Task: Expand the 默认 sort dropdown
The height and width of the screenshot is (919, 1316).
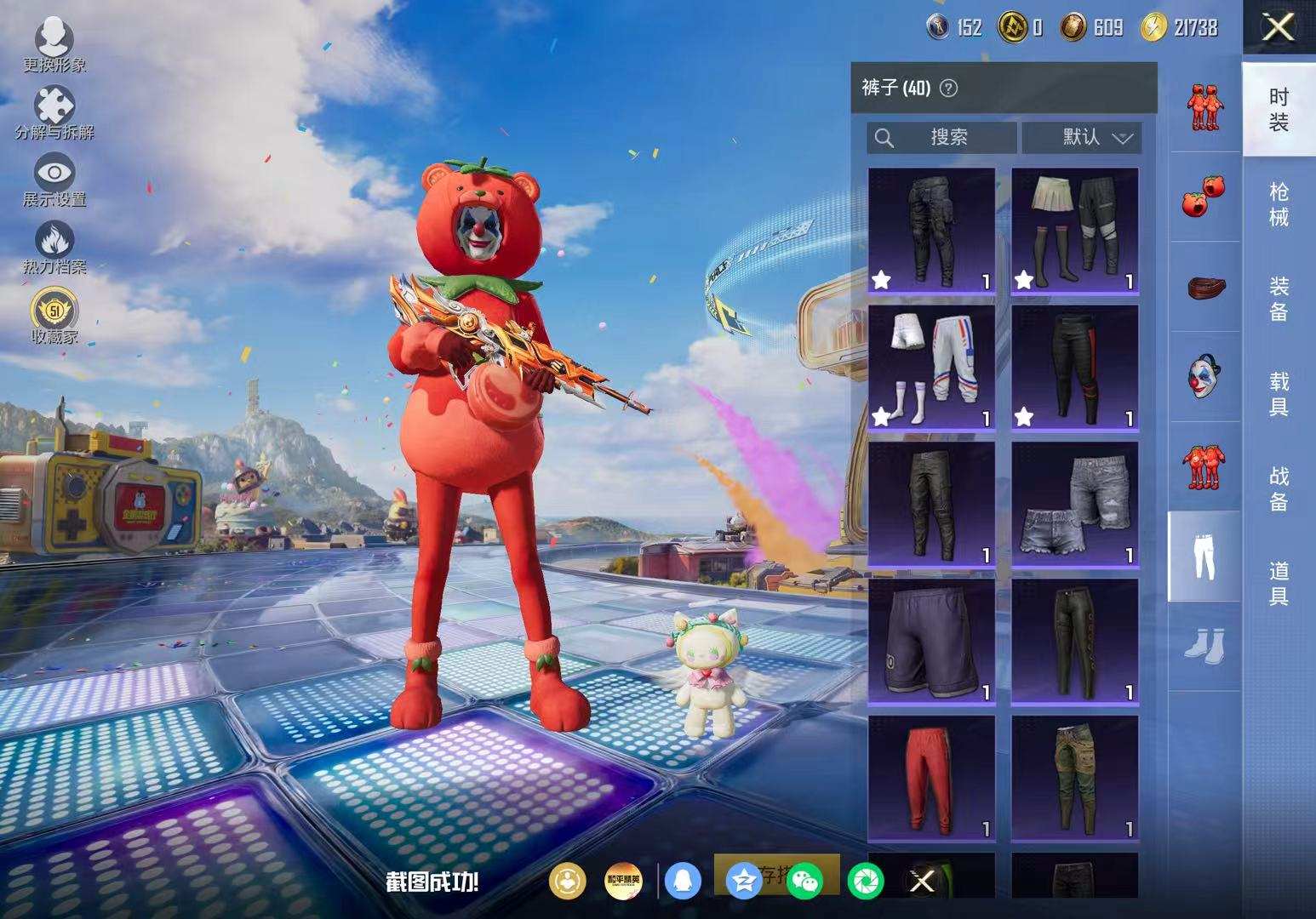Action: tap(1081, 137)
